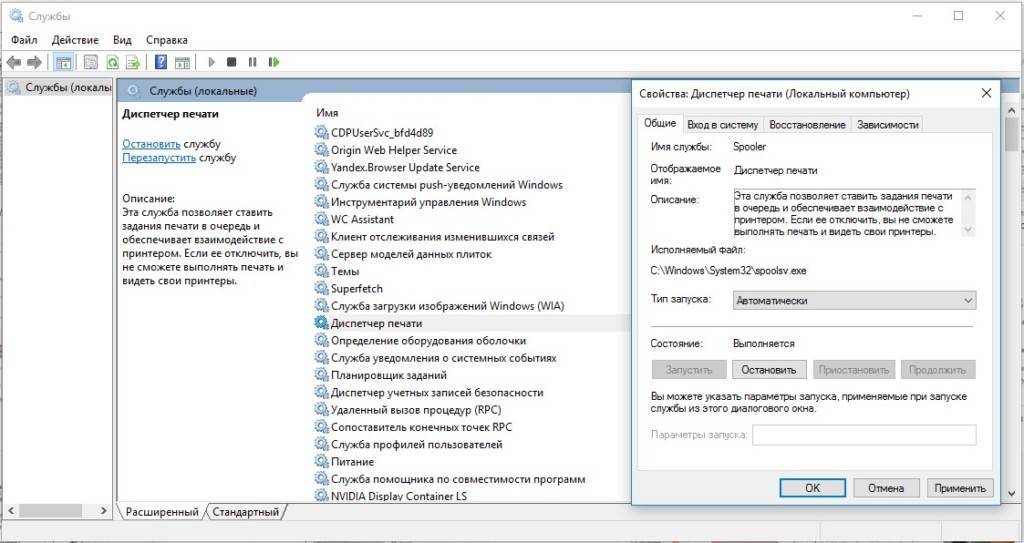
Task: Click the Остановить button in dialog
Action: pyautogui.click(x=769, y=370)
